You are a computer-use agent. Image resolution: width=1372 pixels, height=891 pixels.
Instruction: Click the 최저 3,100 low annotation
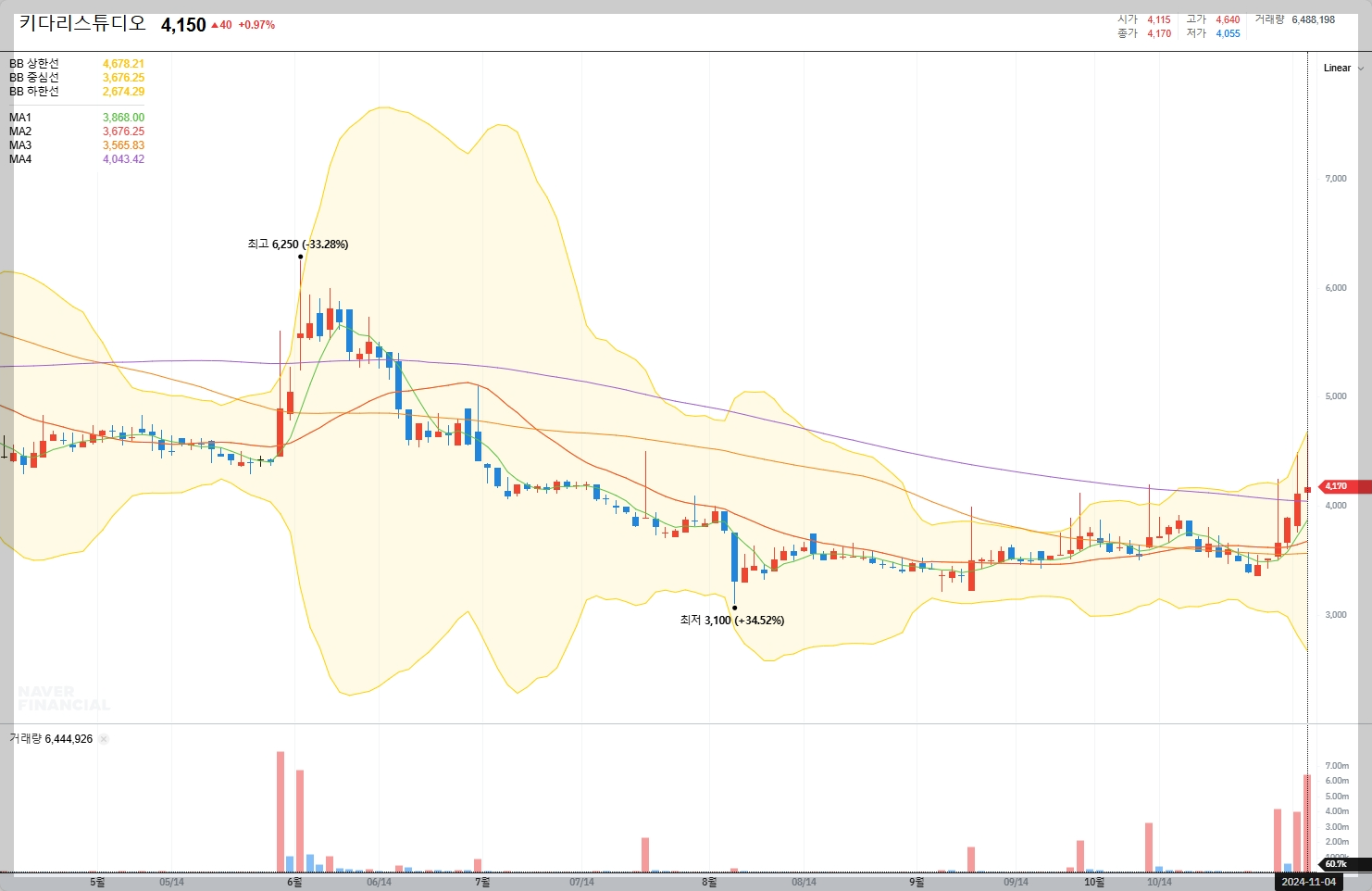[x=731, y=621]
